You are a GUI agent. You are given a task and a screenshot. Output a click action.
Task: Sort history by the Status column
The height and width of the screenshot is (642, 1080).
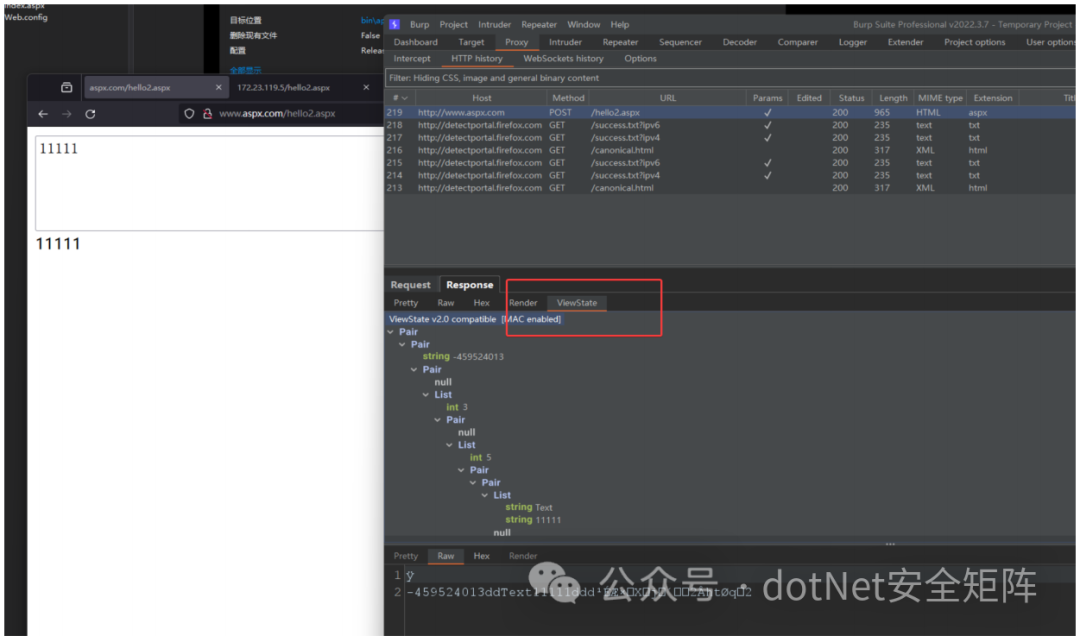click(851, 98)
